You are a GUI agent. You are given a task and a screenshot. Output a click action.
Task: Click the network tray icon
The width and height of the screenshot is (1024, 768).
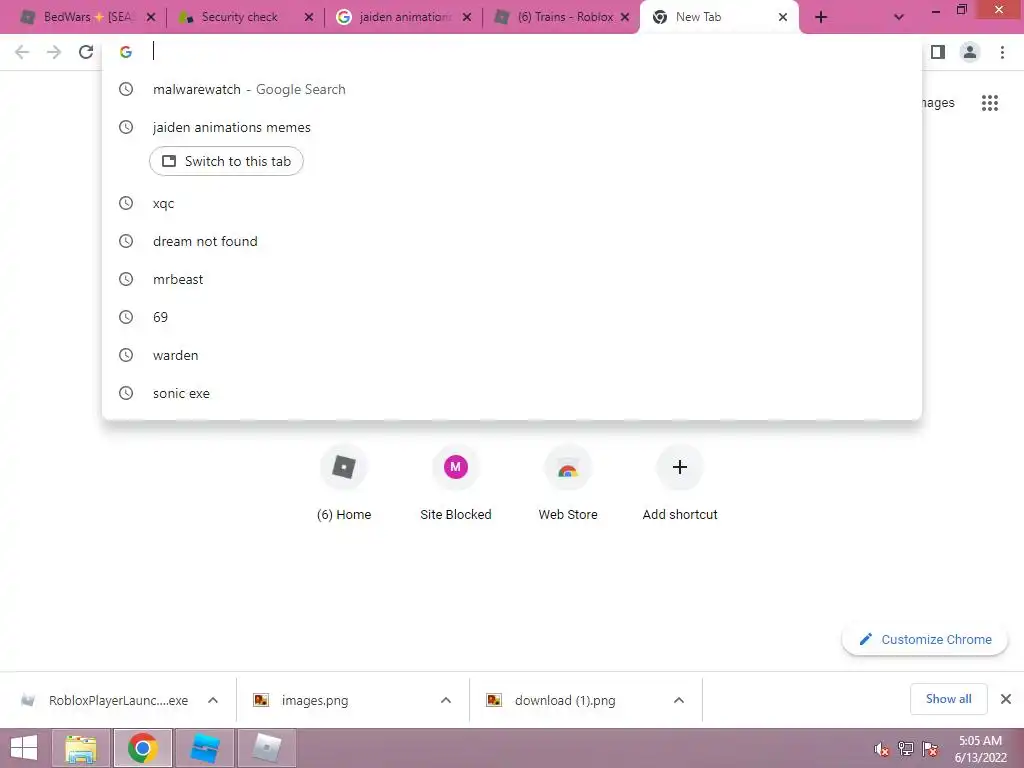tap(905, 749)
